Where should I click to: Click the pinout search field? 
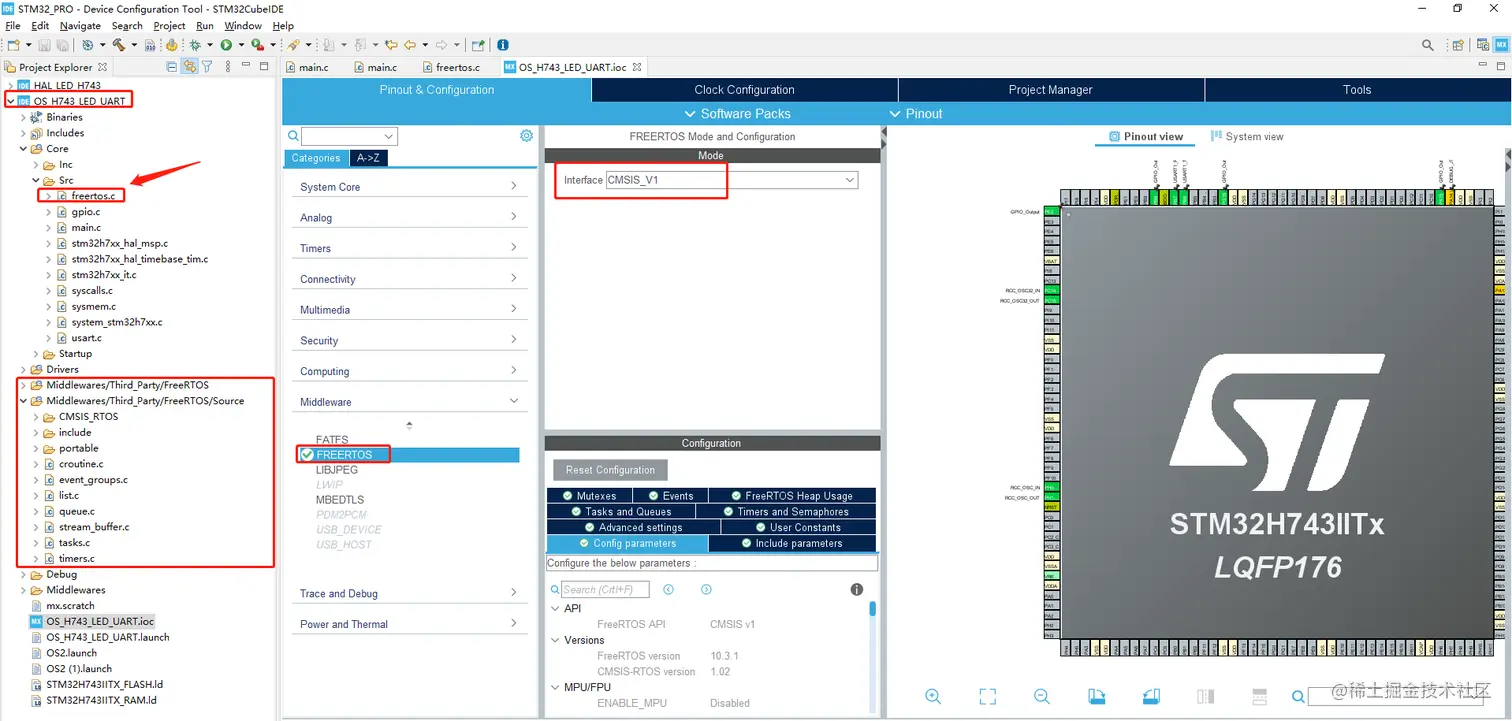1396,697
